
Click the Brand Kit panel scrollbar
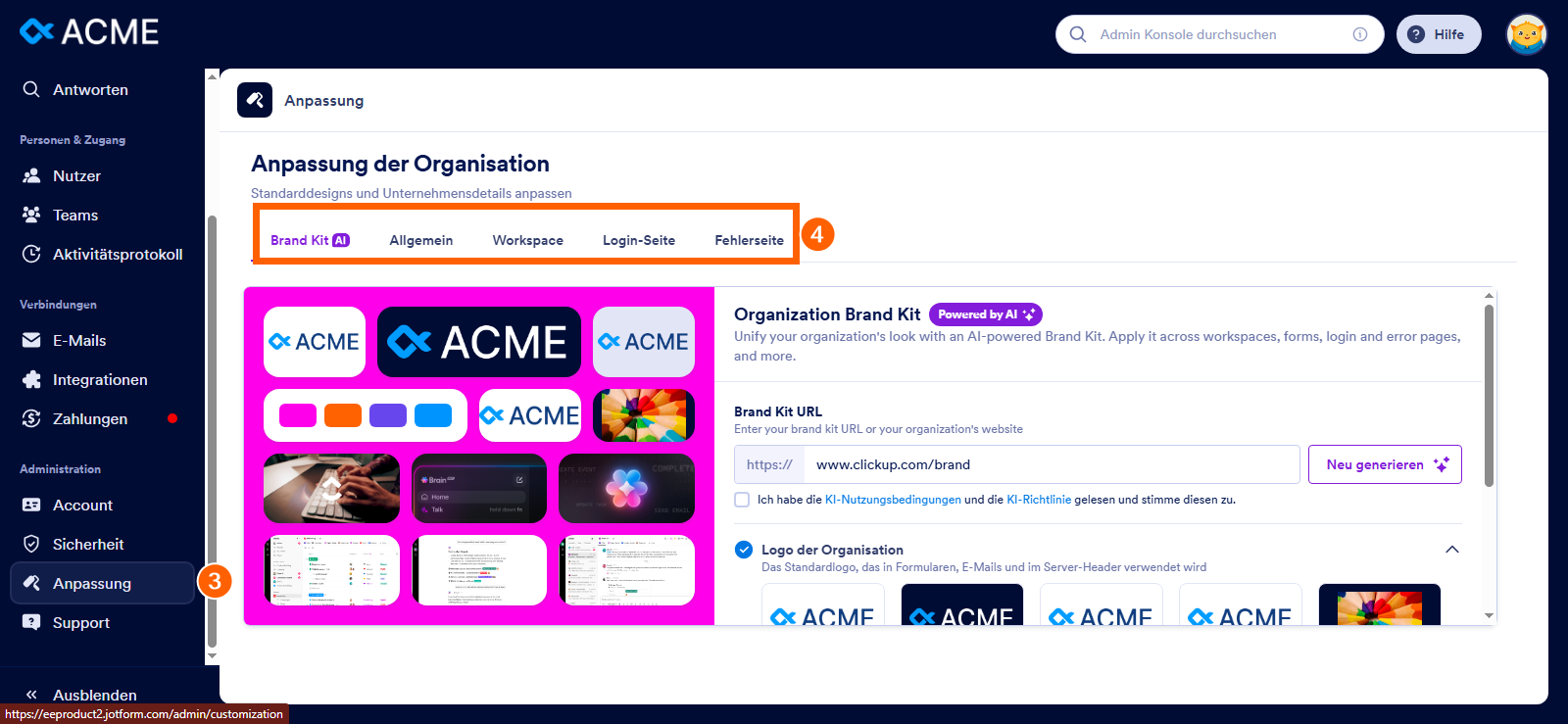pyautogui.click(x=1489, y=396)
